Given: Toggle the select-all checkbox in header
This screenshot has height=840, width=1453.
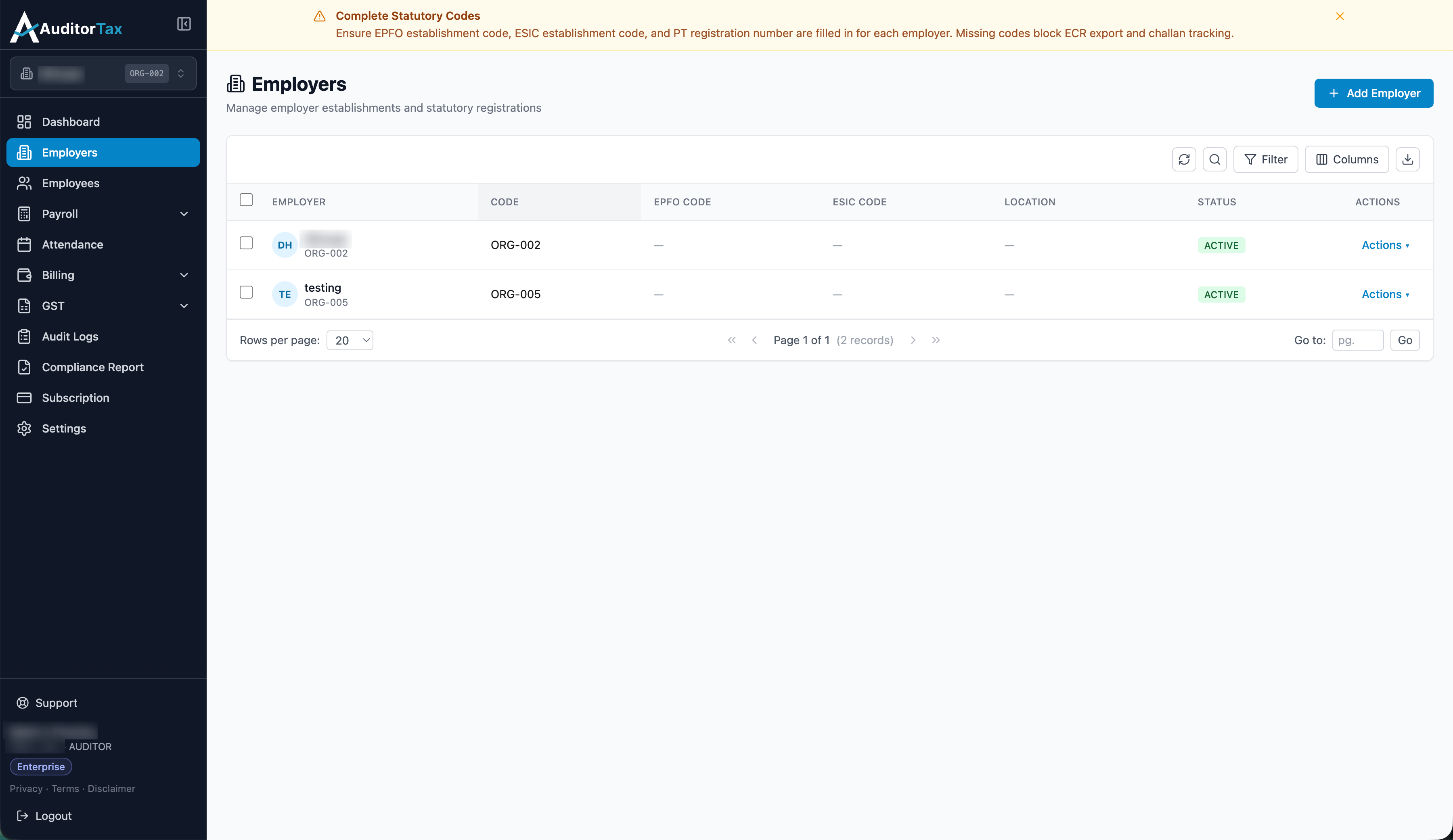Looking at the screenshot, I should pos(246,199).
